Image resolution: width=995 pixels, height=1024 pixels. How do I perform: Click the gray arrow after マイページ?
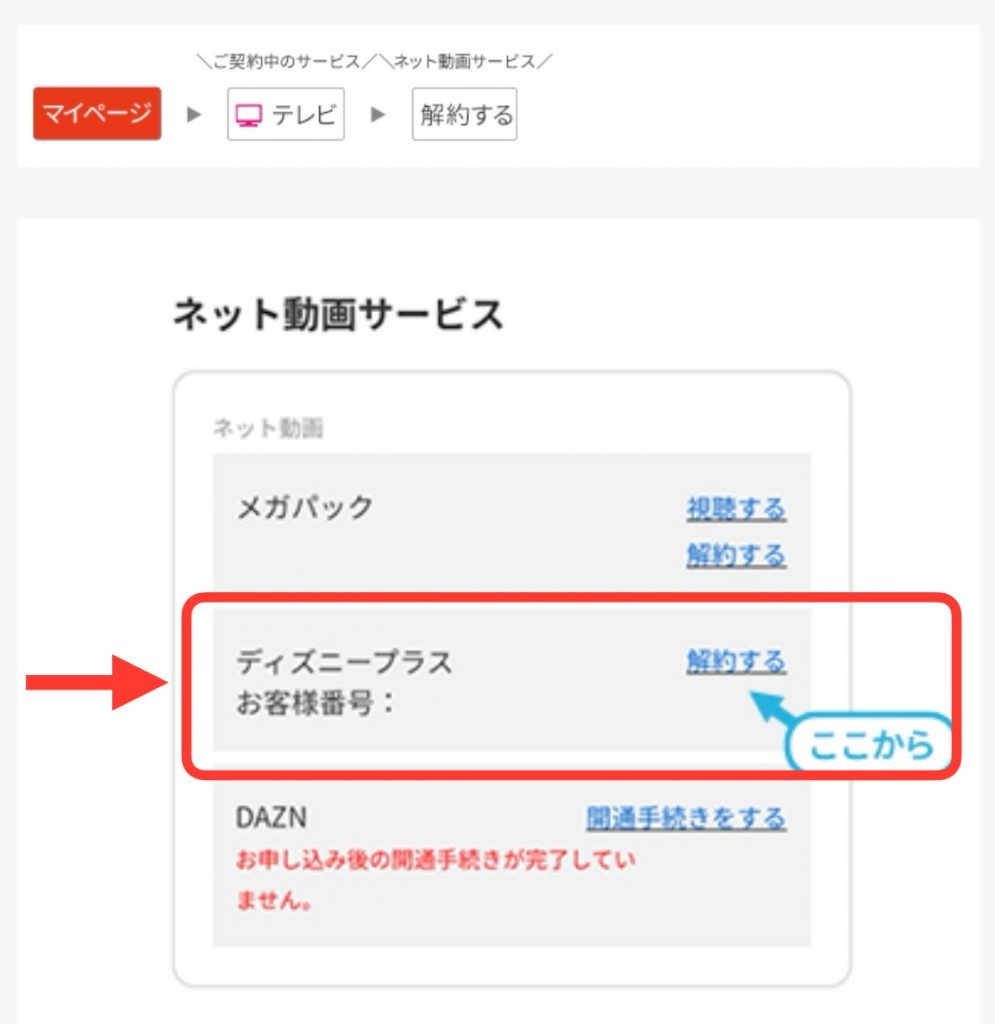coord(194,114)
